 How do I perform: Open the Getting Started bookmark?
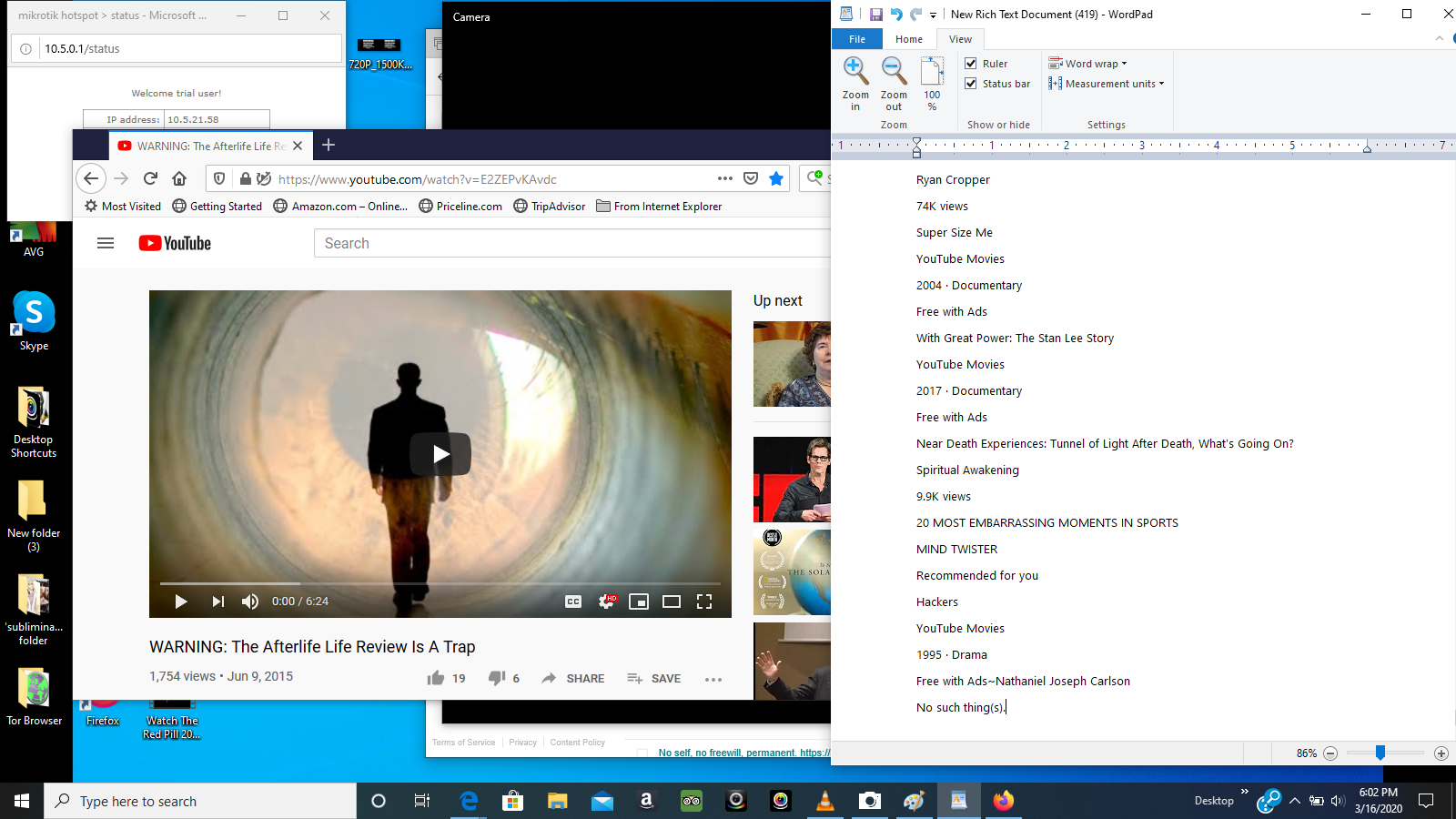[x=217, y=207]
